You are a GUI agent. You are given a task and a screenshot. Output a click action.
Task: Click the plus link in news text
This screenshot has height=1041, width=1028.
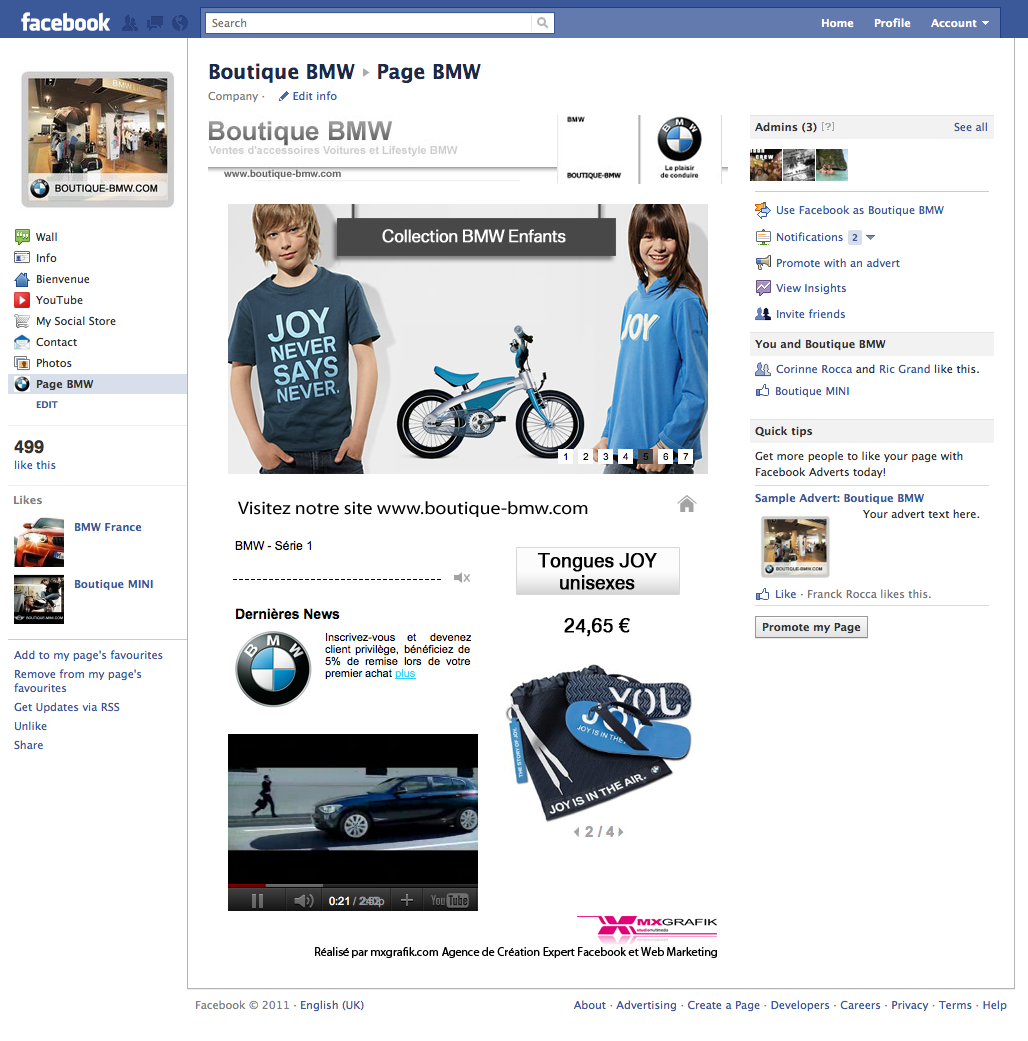[x=405, y=673]
